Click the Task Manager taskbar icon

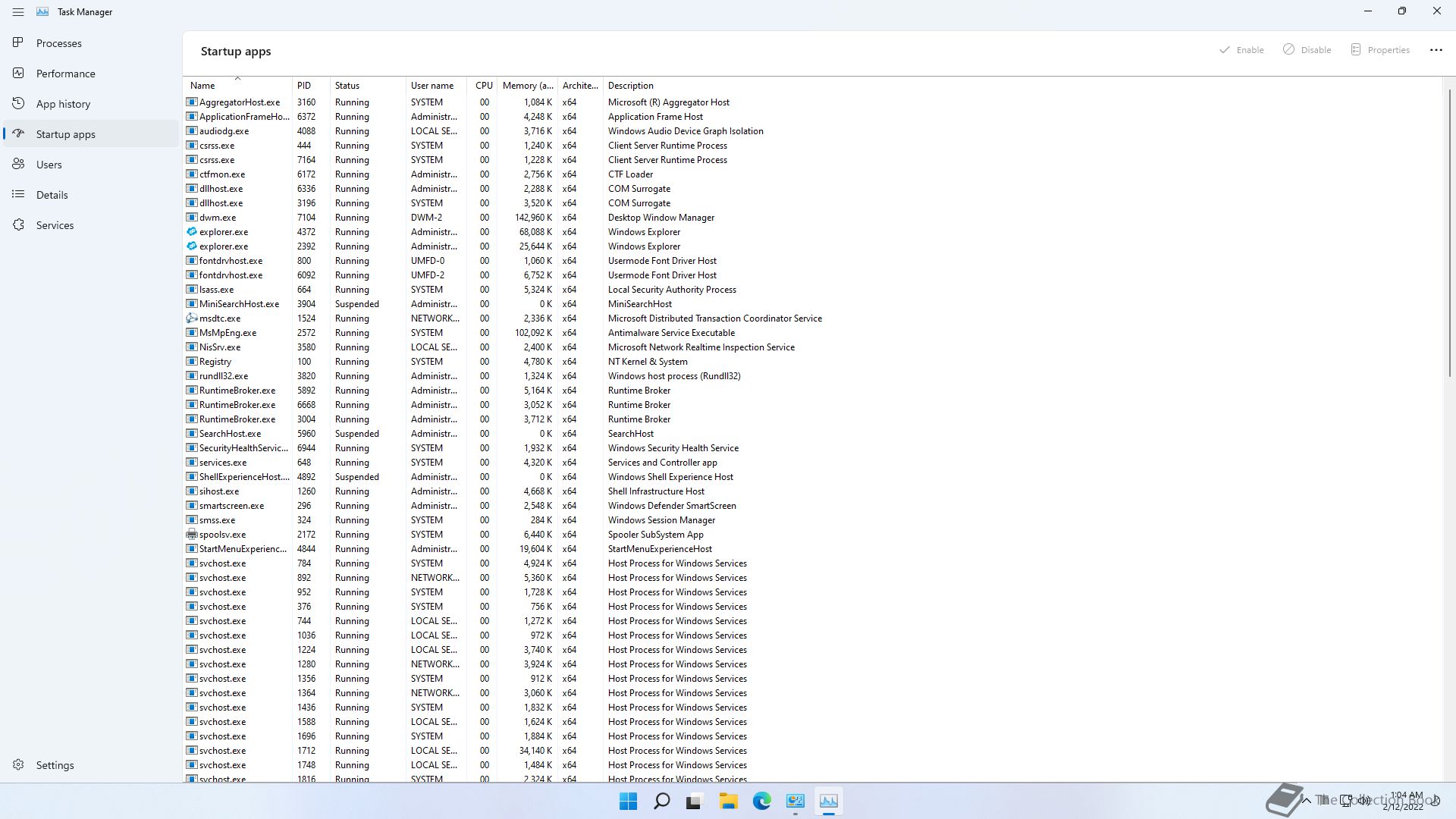[x=828, y=802]
